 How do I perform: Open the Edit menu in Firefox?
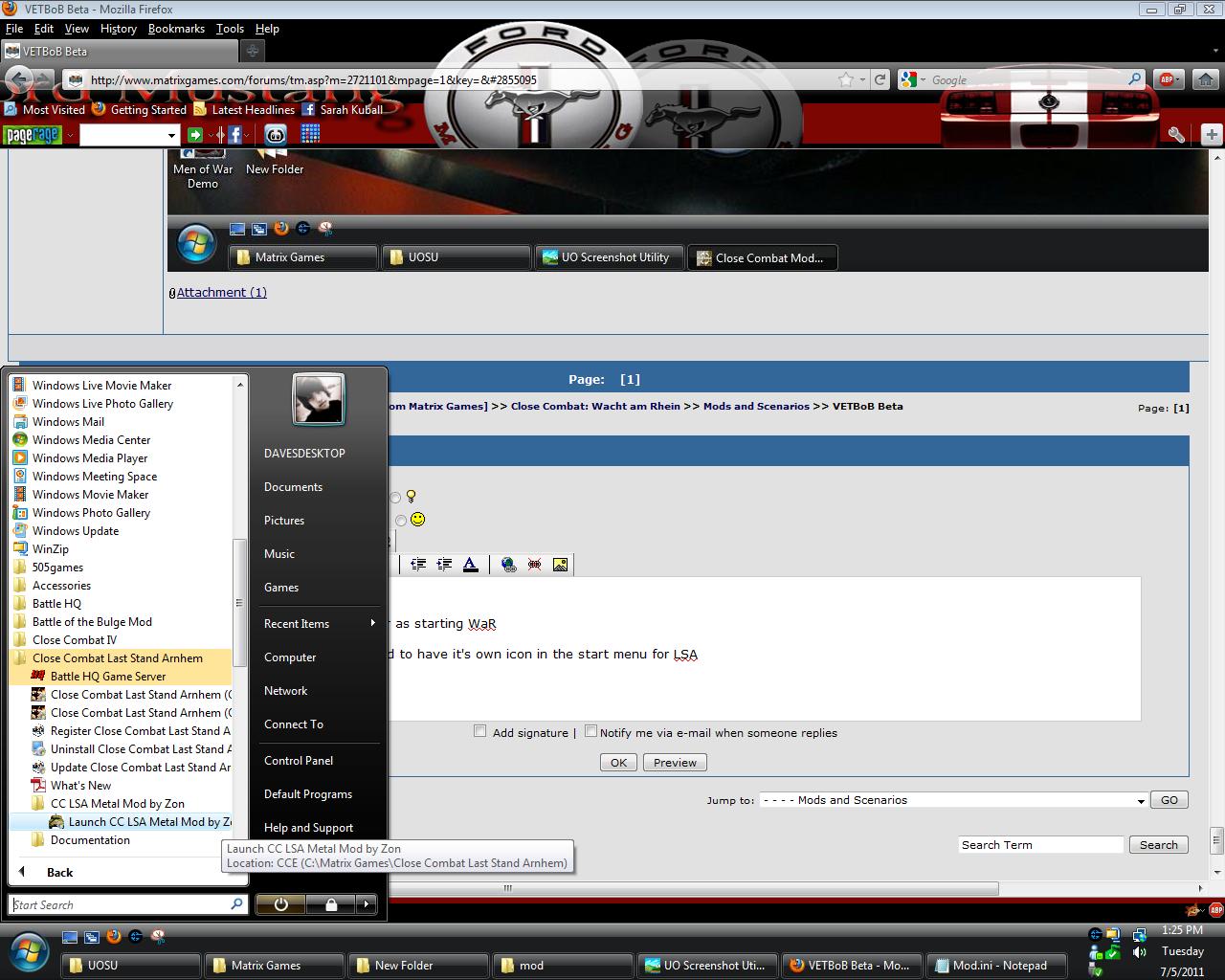44,29
